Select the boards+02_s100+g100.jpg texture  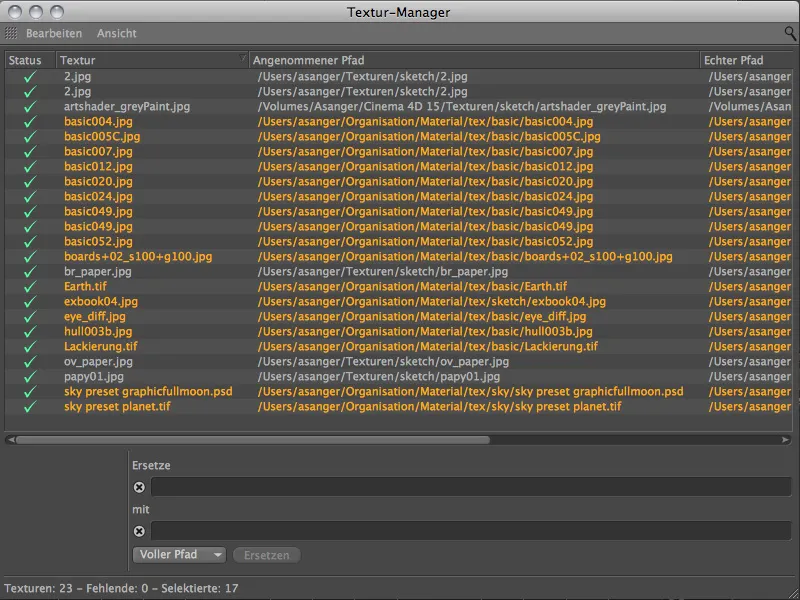point(138,257)
